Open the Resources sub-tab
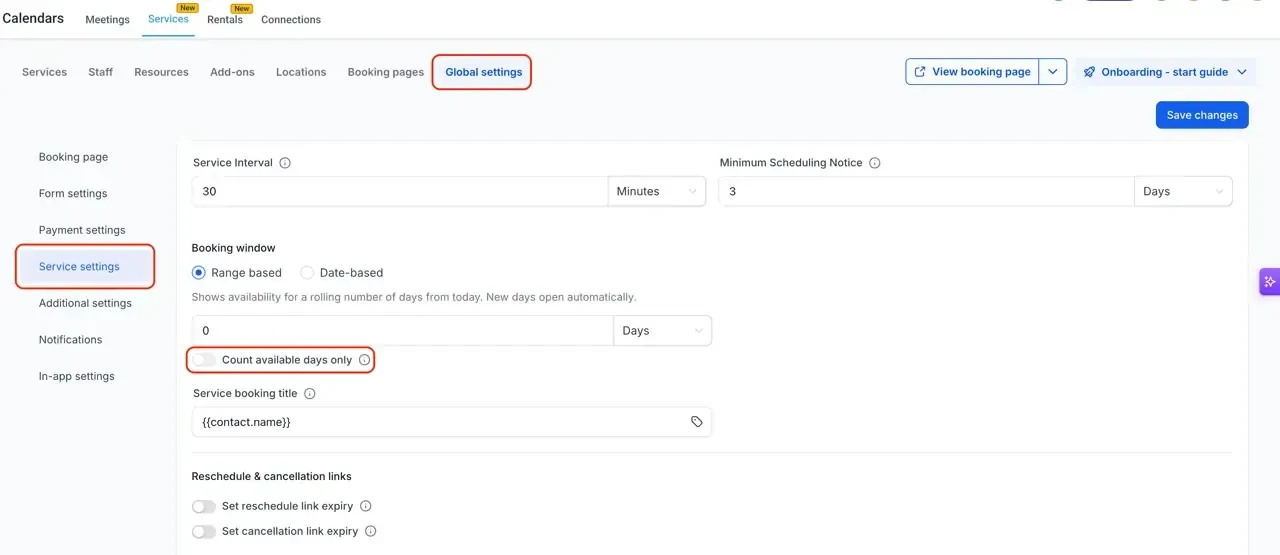This screenshot has height=555, width=1280. [162, 72]
